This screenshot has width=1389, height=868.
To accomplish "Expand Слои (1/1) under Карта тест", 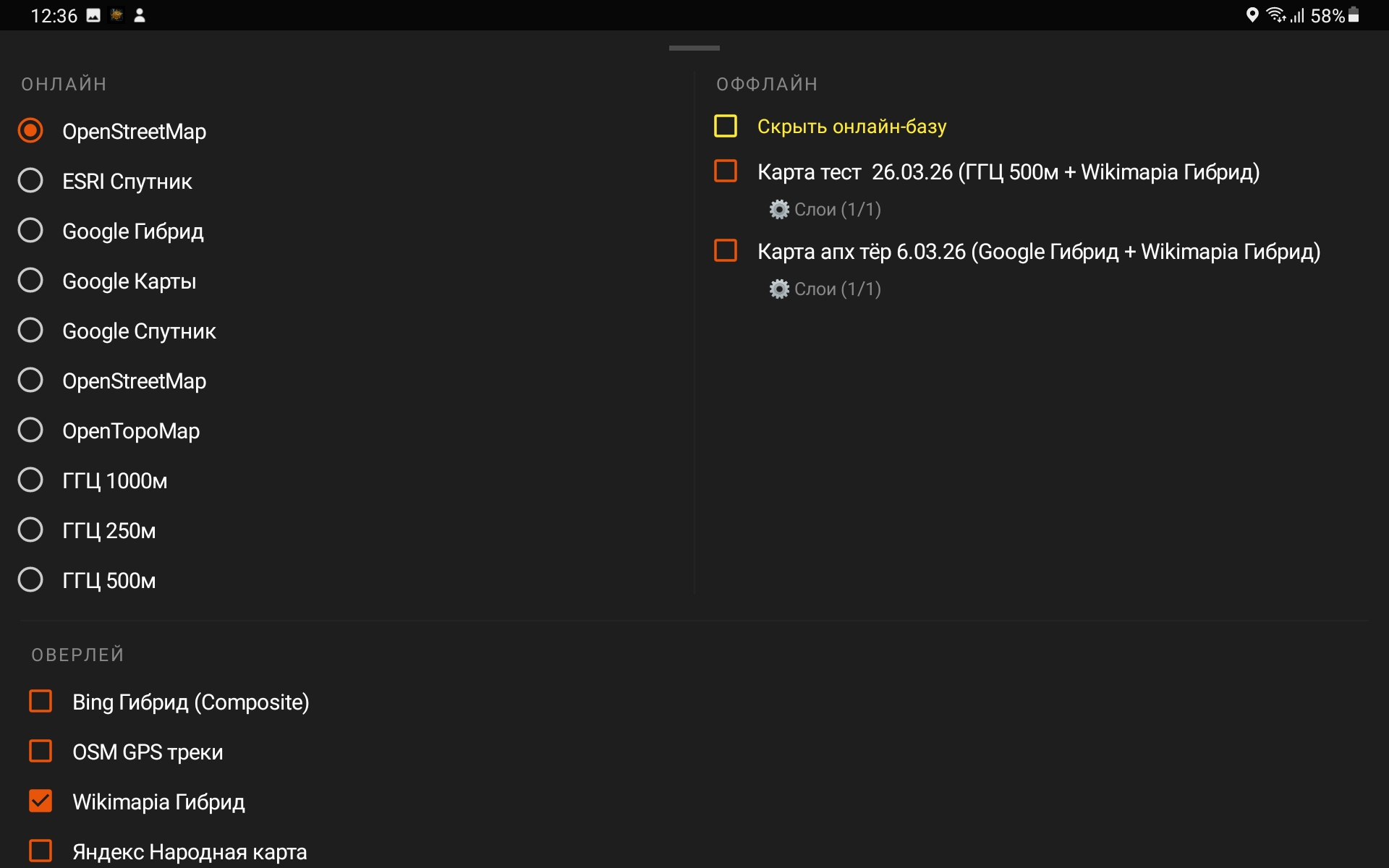I will click(x=837, y=210).
